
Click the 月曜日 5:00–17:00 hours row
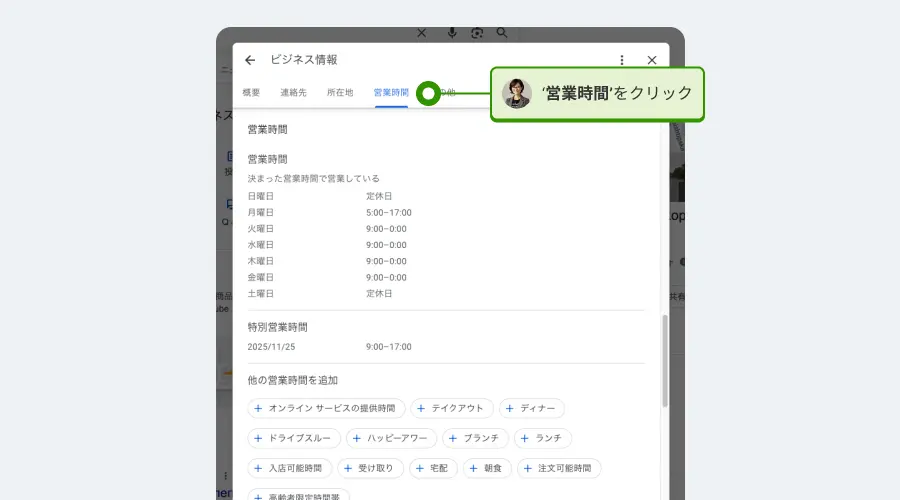click(x=330, y=213)
